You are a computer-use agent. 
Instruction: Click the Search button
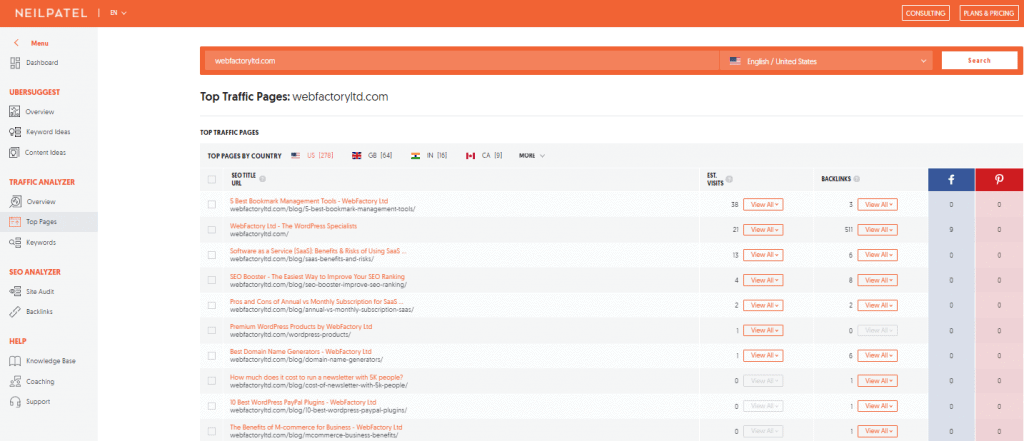pos(979,60)
